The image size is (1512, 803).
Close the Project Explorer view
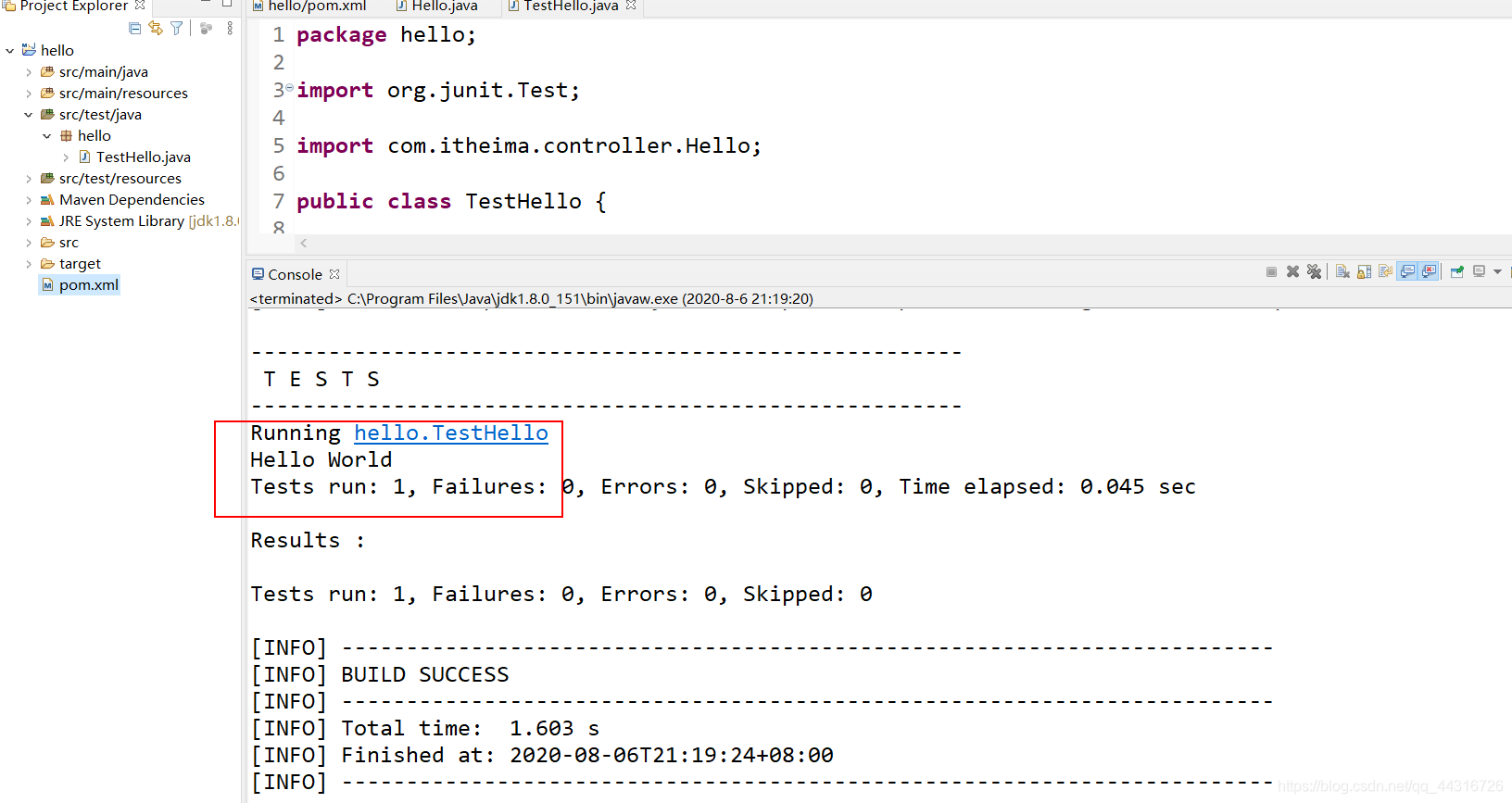[140, 5]
